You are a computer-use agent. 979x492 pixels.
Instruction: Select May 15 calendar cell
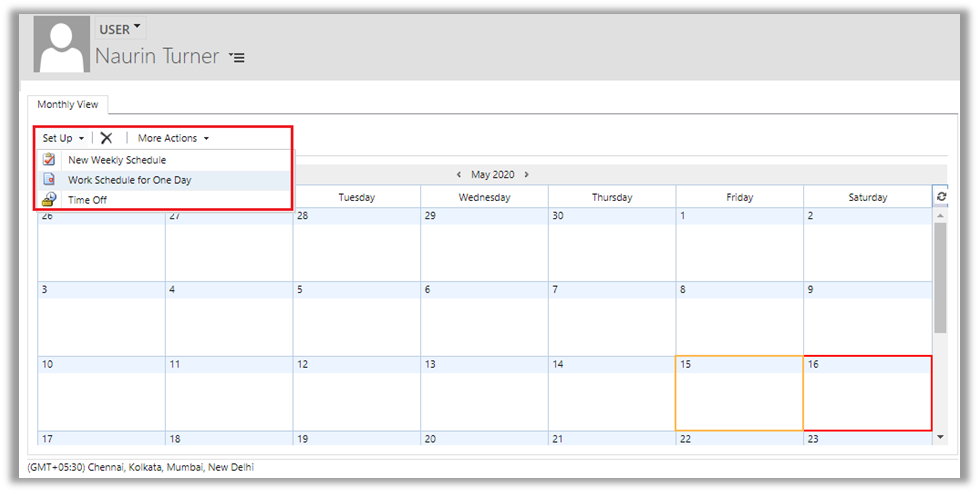739,393
